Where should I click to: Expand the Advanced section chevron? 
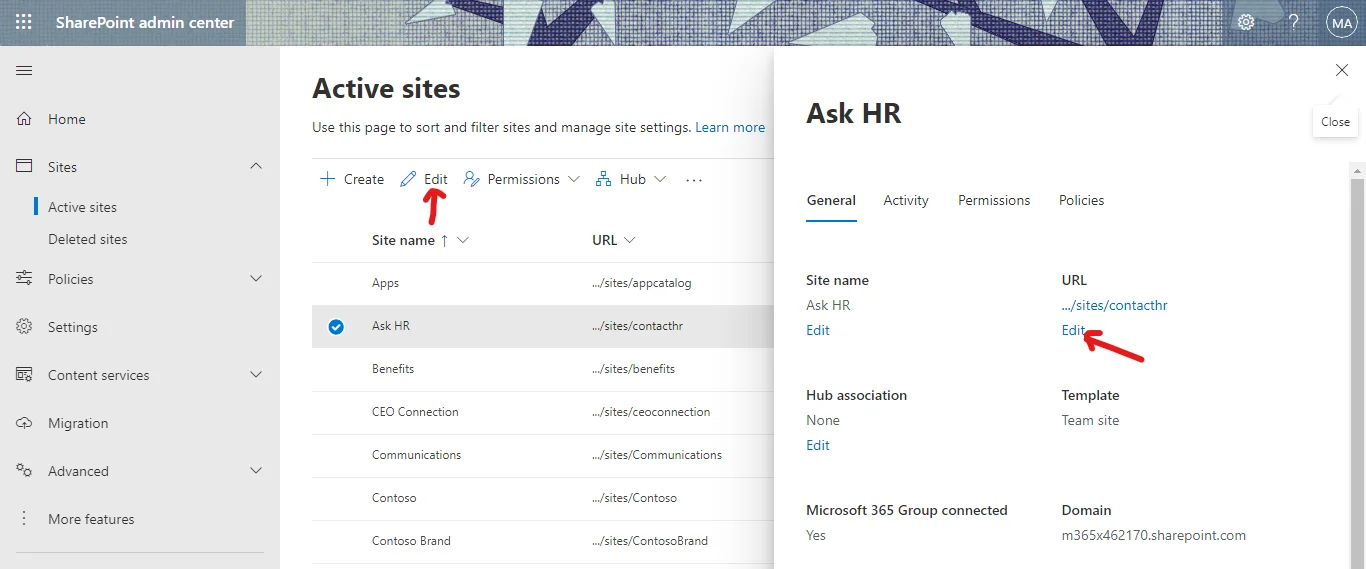tap(256, 471)
